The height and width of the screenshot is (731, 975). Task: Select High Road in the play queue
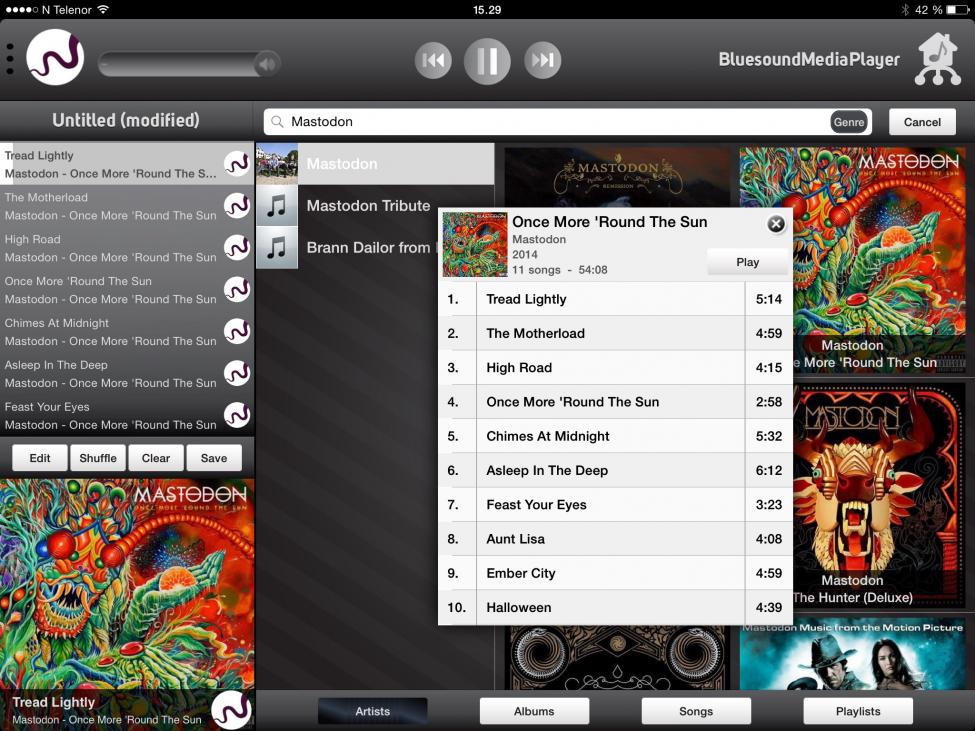127,248
